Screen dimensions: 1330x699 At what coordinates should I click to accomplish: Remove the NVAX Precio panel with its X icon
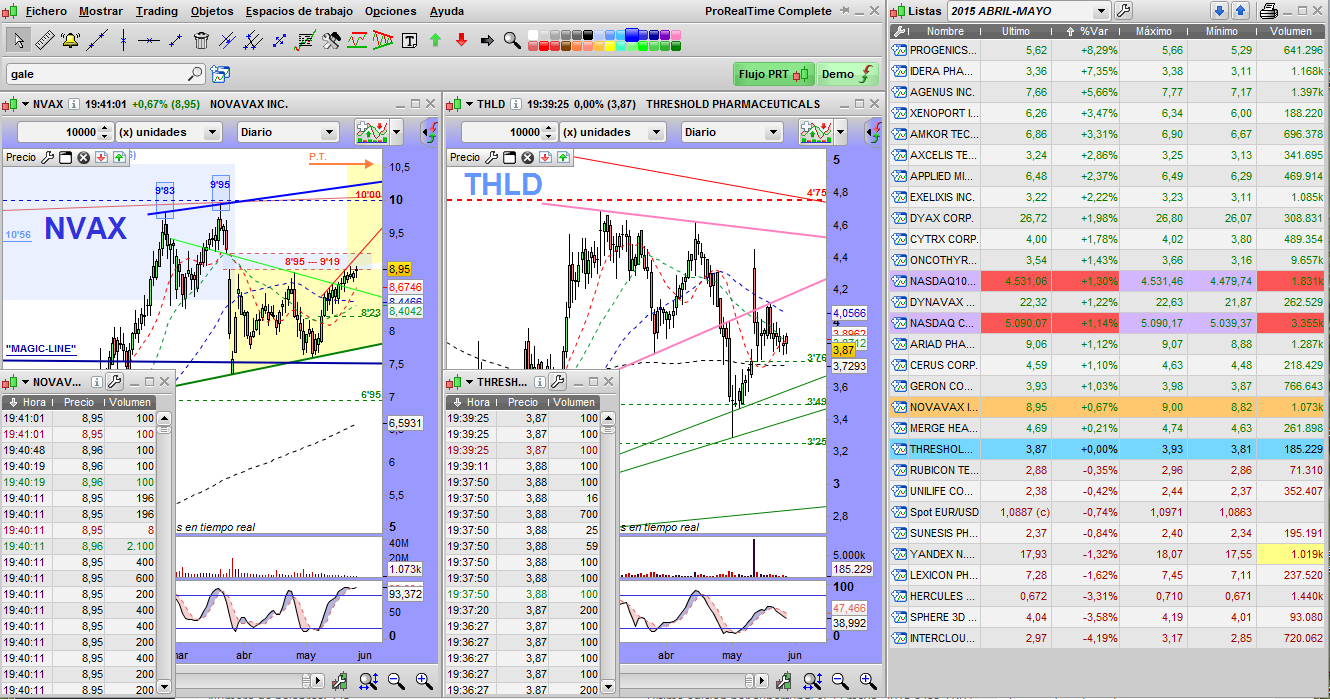coord(83,157)
